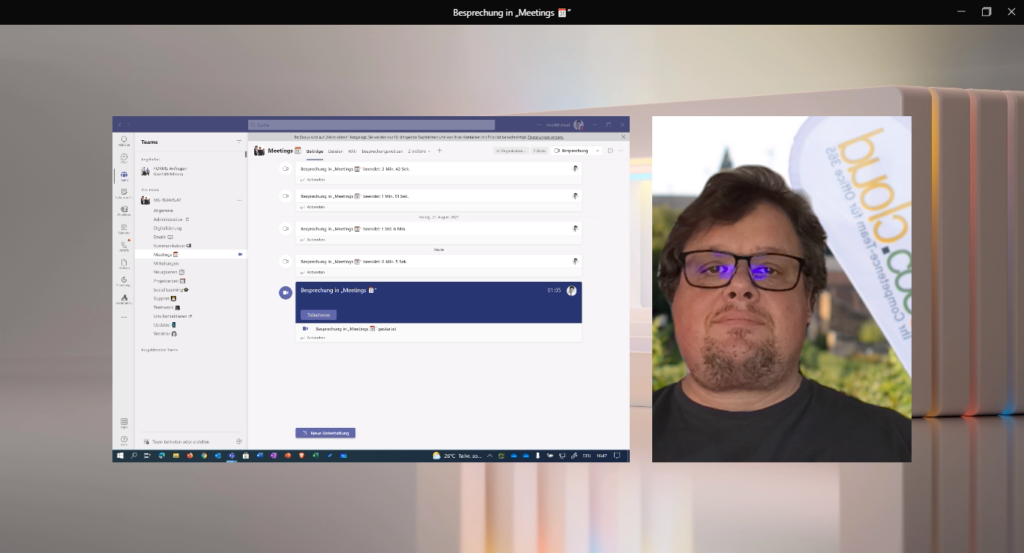Select the Digitalisierung channel
This screenshot has width=1024, height=553.
click(168, 228)
